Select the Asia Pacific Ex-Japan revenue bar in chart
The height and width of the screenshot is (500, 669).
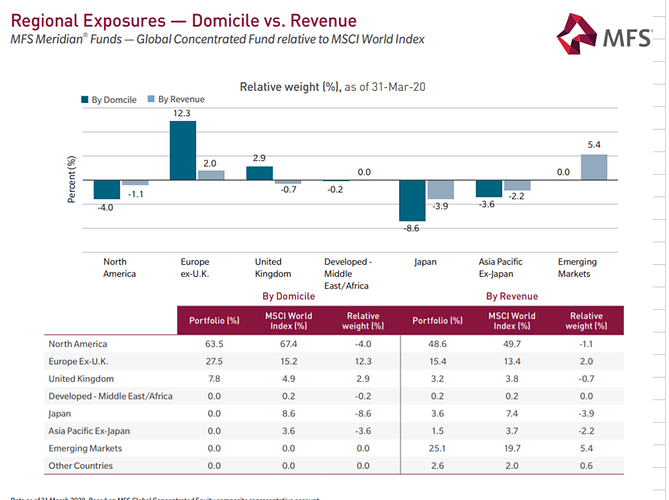[518, 185]
